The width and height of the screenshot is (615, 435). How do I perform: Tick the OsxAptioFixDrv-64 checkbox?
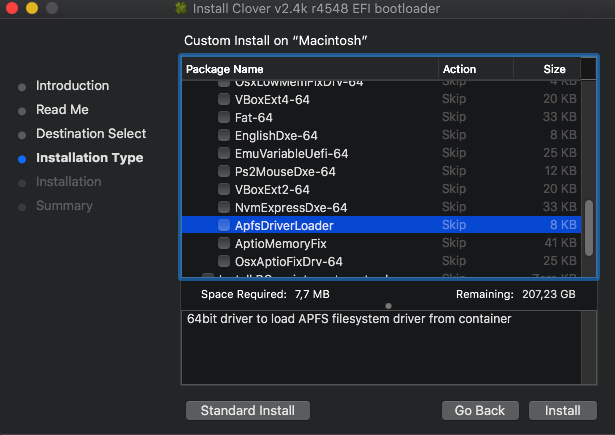click(224, 261)
